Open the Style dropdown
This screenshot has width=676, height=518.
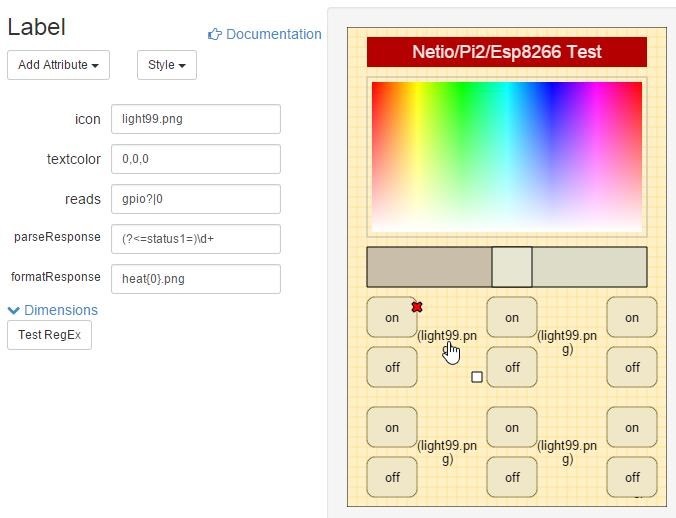pos(166,65)
